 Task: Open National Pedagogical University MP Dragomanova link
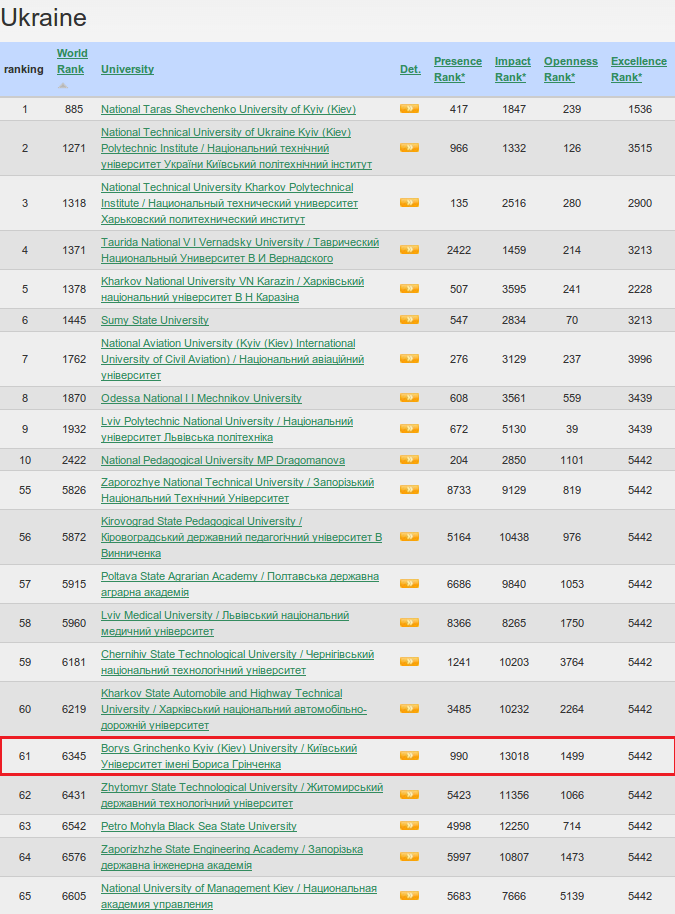pyautogui.click(x=223, y=460)
